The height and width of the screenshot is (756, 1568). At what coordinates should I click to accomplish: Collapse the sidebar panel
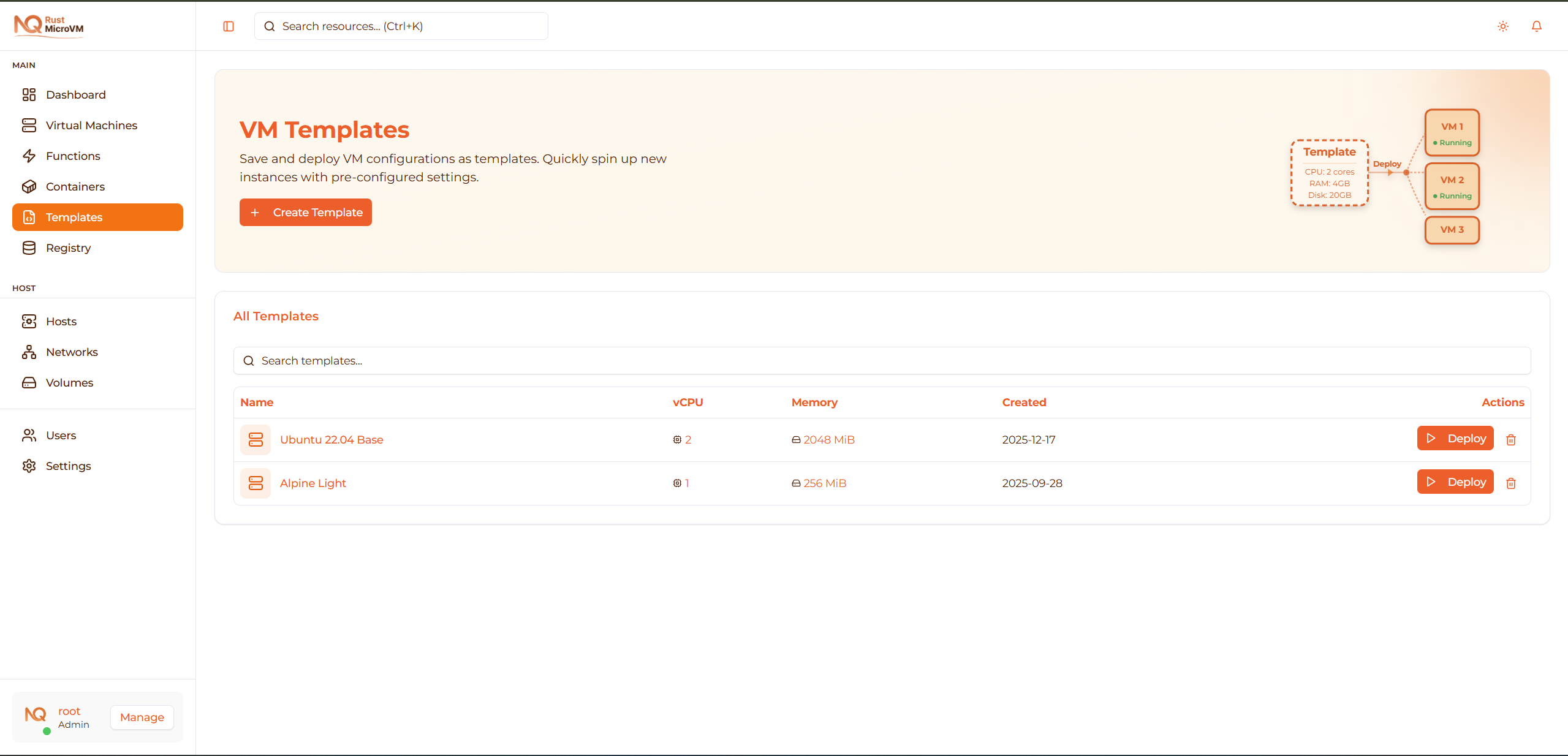coord(228,26)
